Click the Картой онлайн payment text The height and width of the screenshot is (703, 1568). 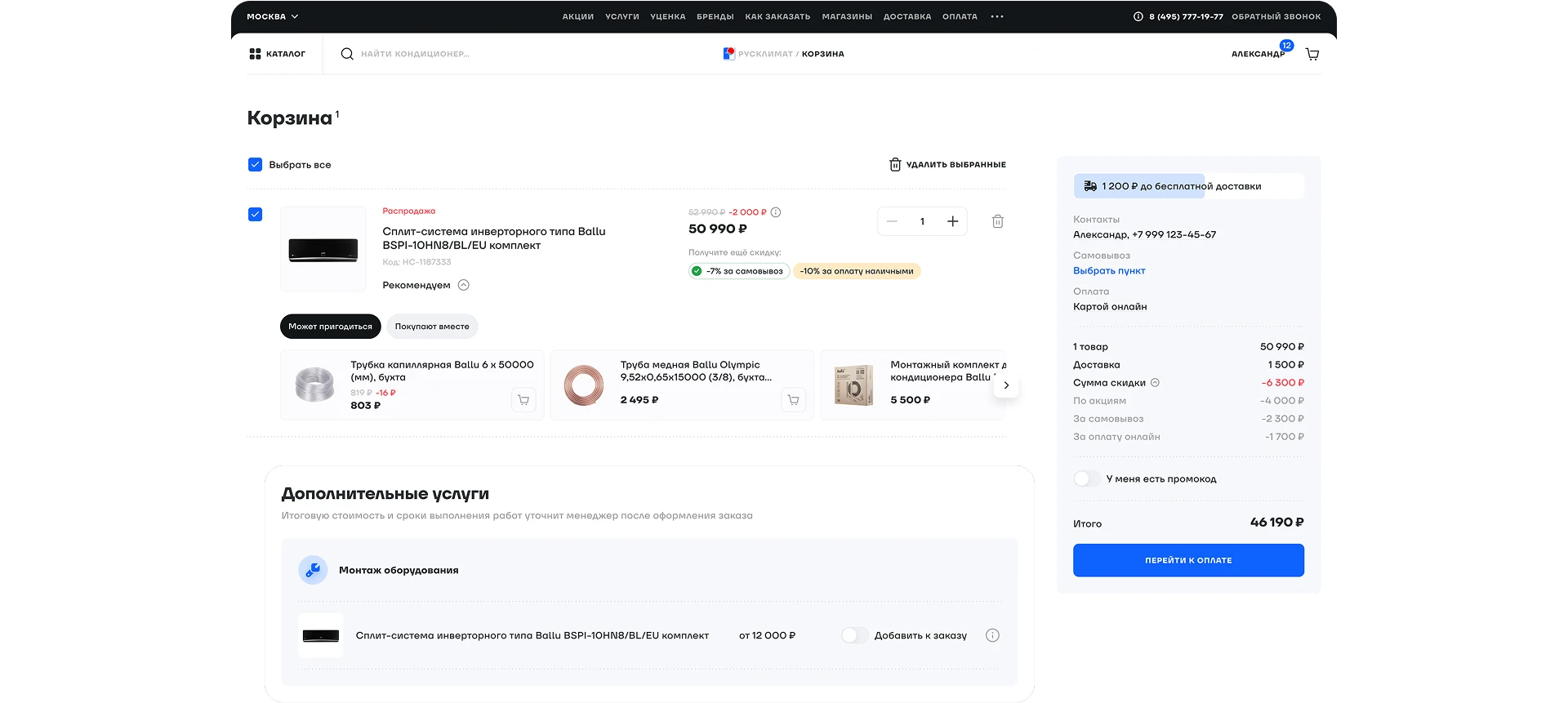pos(1110,307)
